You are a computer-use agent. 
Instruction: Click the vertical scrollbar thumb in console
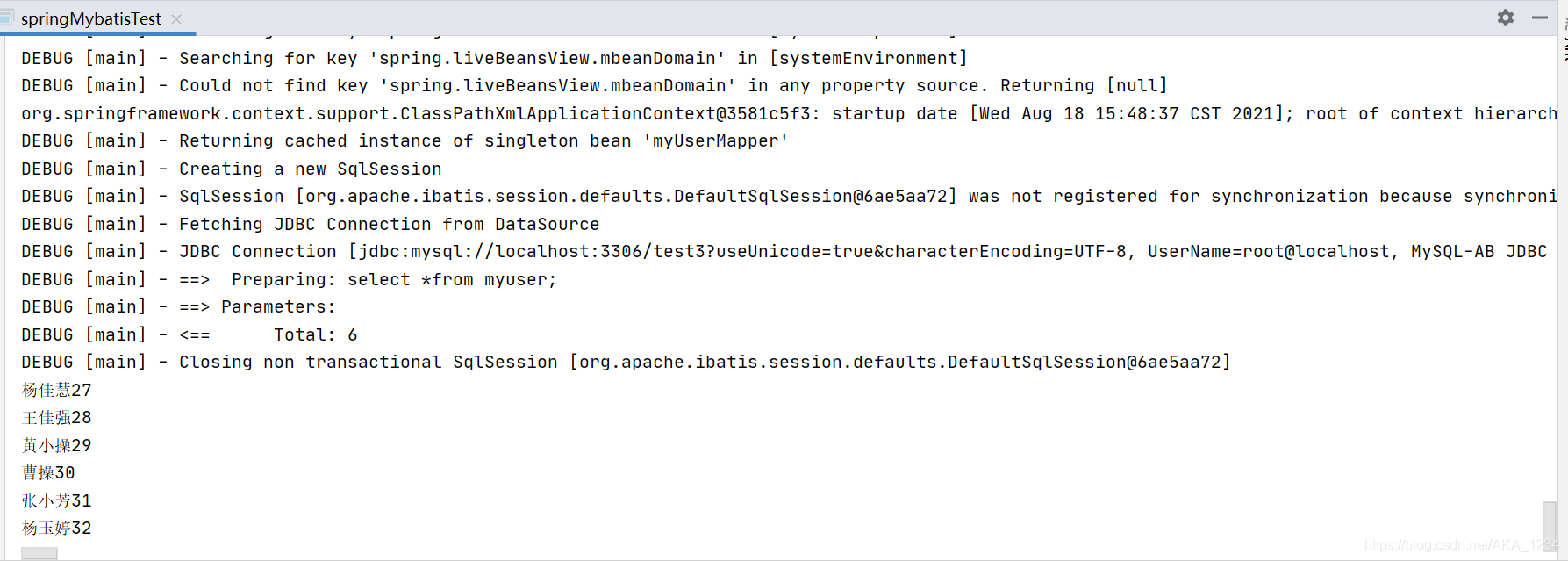click(1550, 525)
